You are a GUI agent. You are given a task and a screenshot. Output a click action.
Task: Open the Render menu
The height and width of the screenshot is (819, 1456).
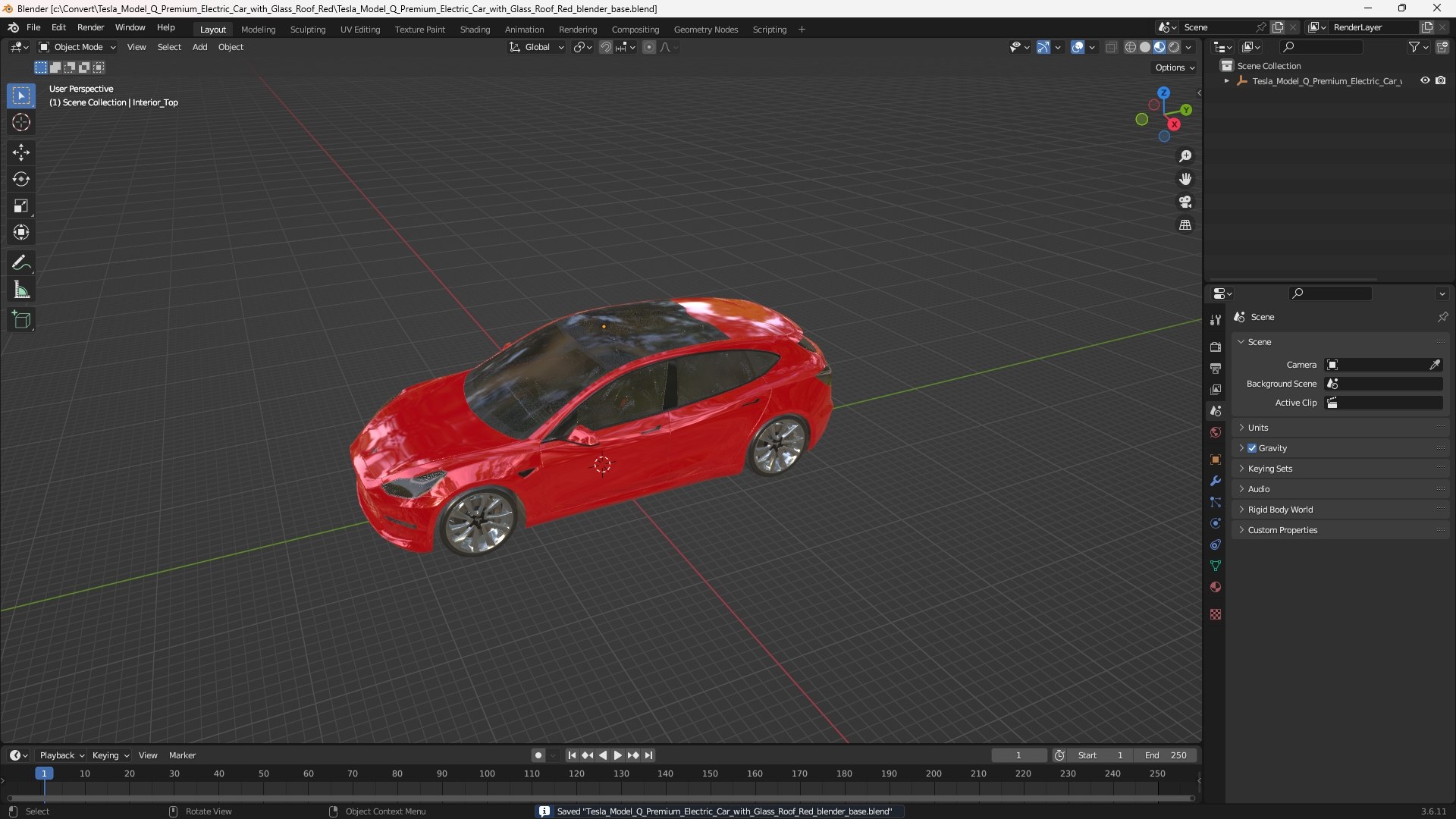point(90,27)
